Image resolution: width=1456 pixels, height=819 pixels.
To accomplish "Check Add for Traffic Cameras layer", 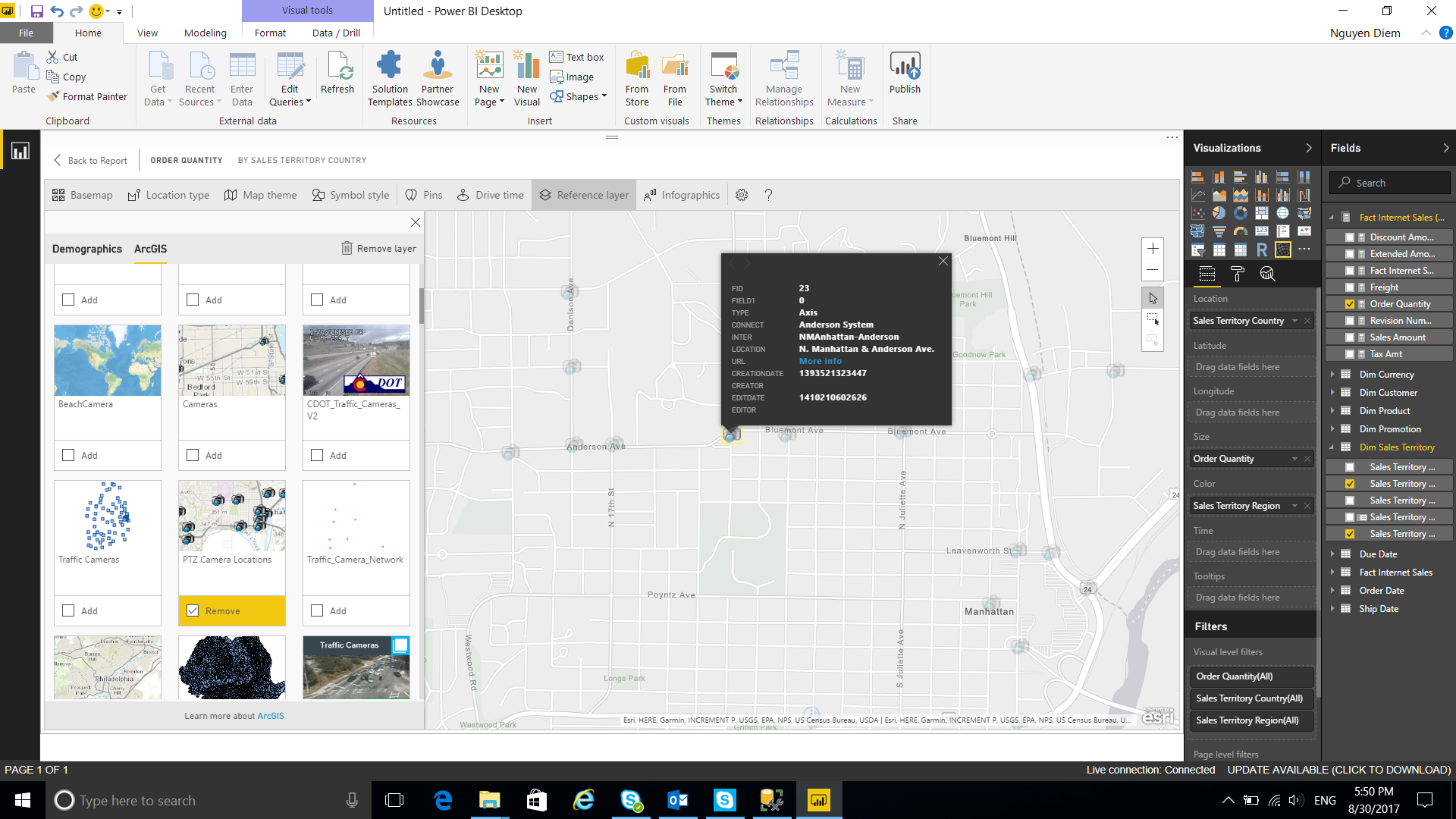I will click(68, 610).
